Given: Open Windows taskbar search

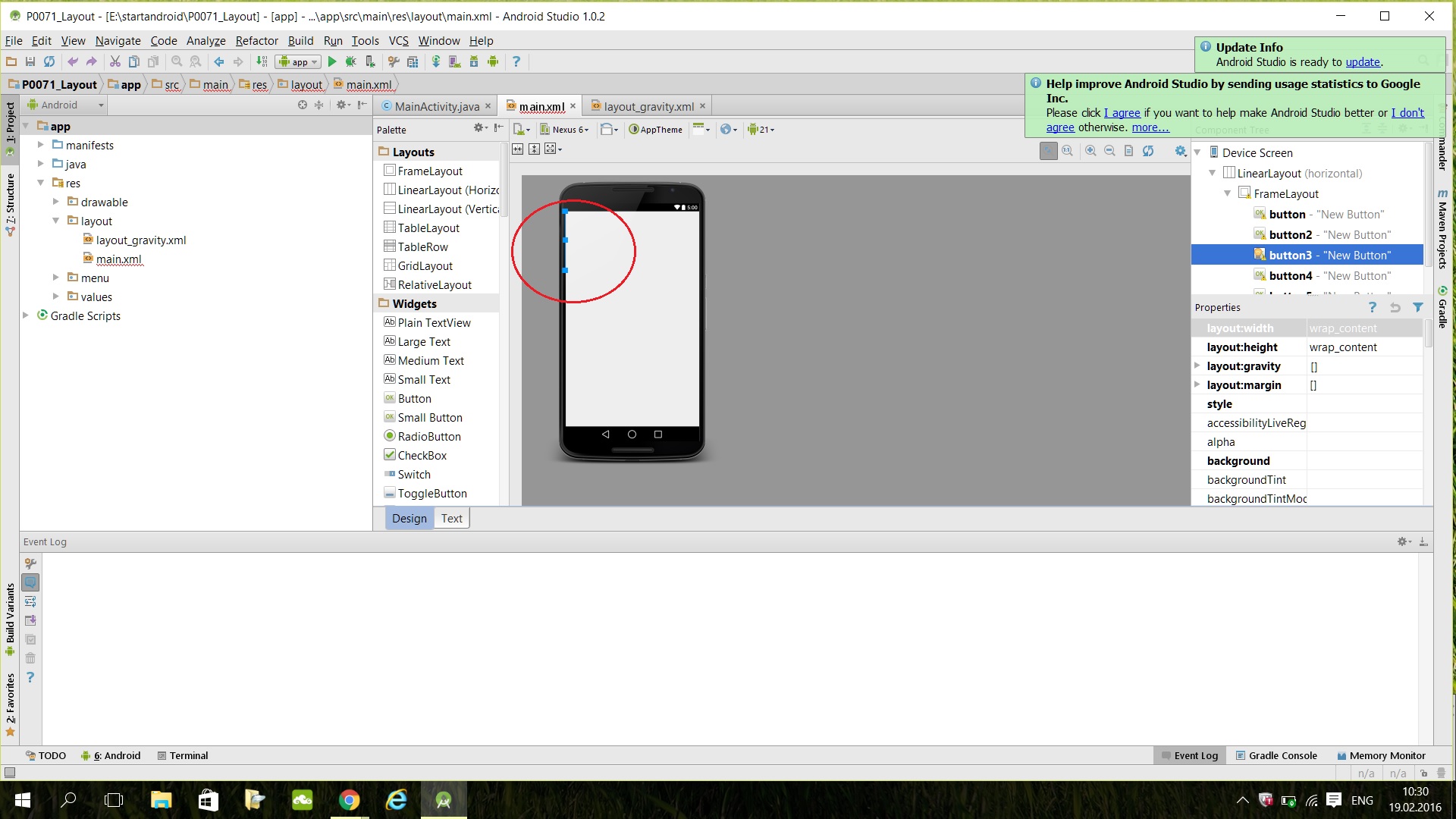Looking at the screenshot, I should click(x=68, y=800).
